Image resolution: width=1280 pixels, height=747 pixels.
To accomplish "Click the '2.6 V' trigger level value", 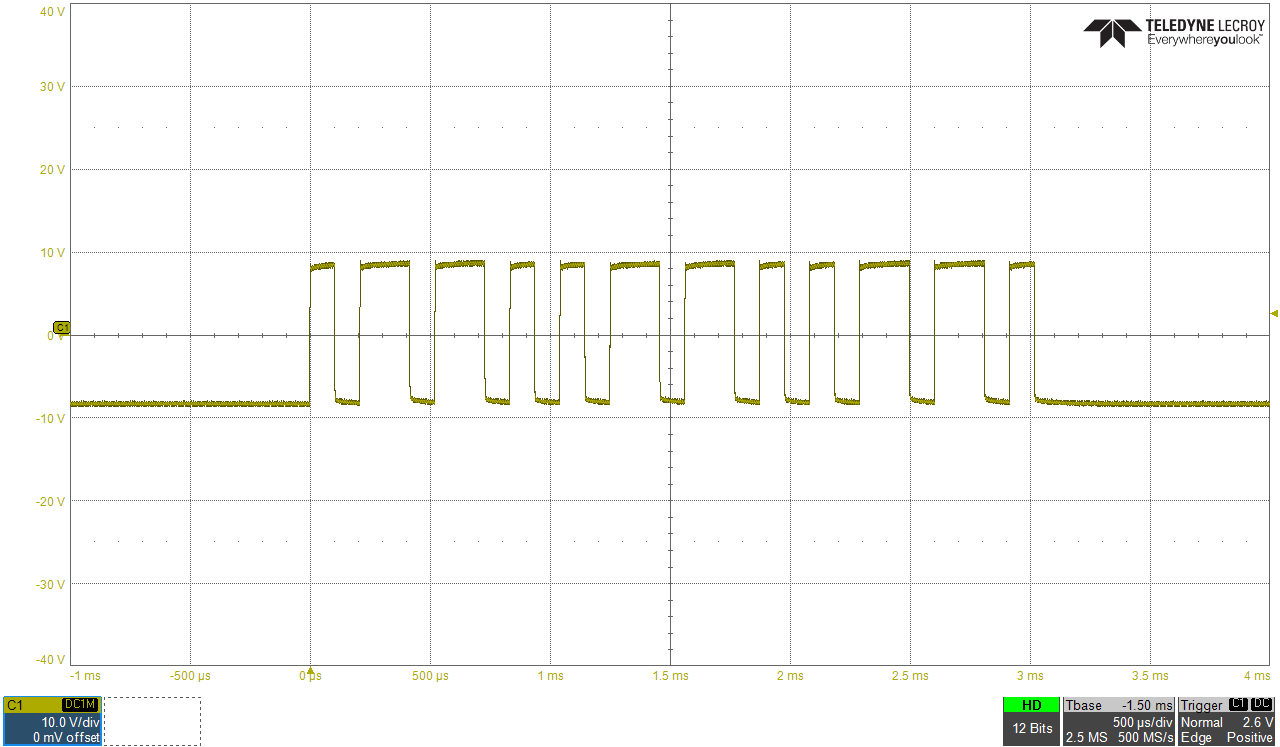I will click(x=1258, y=722).
